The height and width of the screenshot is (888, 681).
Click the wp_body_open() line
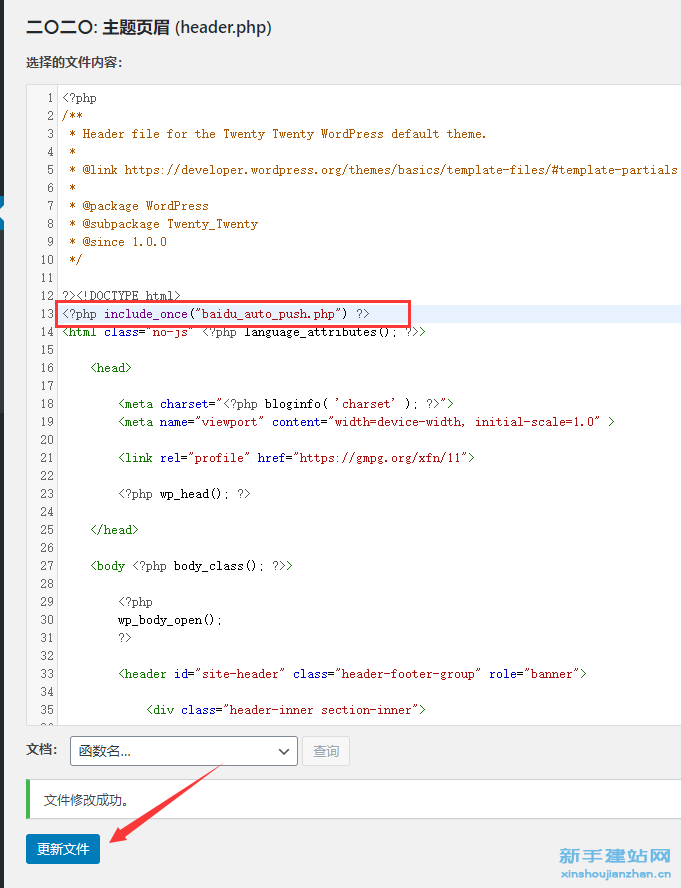click(170, 620)
